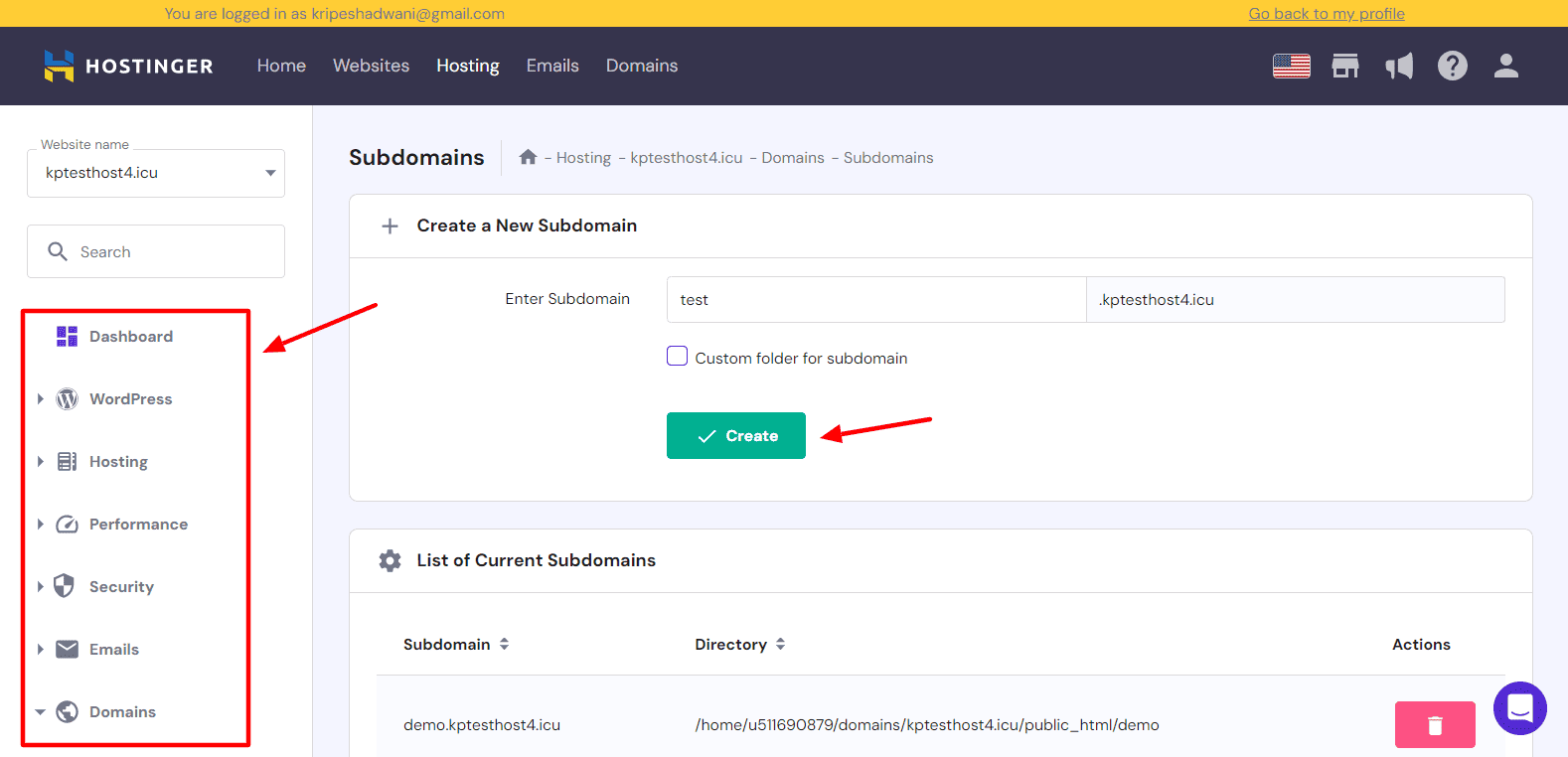Click the Enter Subdomain text field
This screenshot has width=1568, height=757.
tap(875, 300)
